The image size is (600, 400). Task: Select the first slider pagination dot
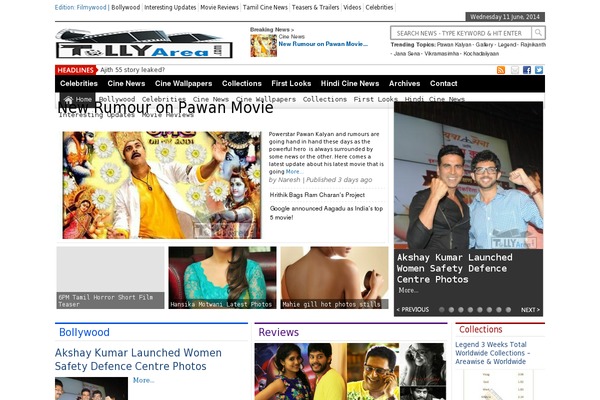pyautogui.click(x=440, y=309)
